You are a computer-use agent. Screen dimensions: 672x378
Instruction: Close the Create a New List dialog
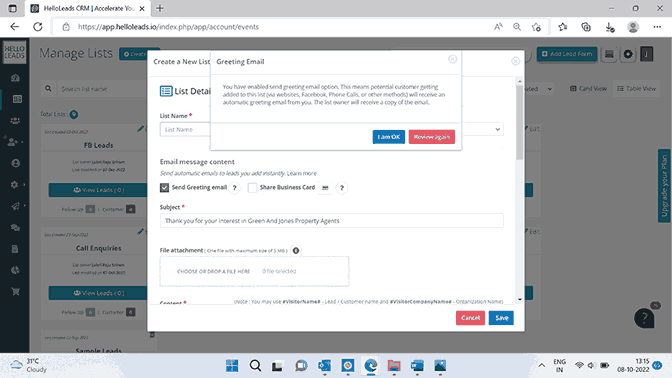516,61
